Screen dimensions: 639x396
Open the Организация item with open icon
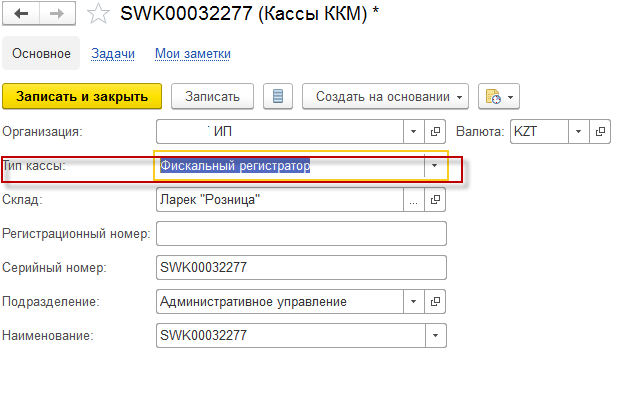pos(435,132)
